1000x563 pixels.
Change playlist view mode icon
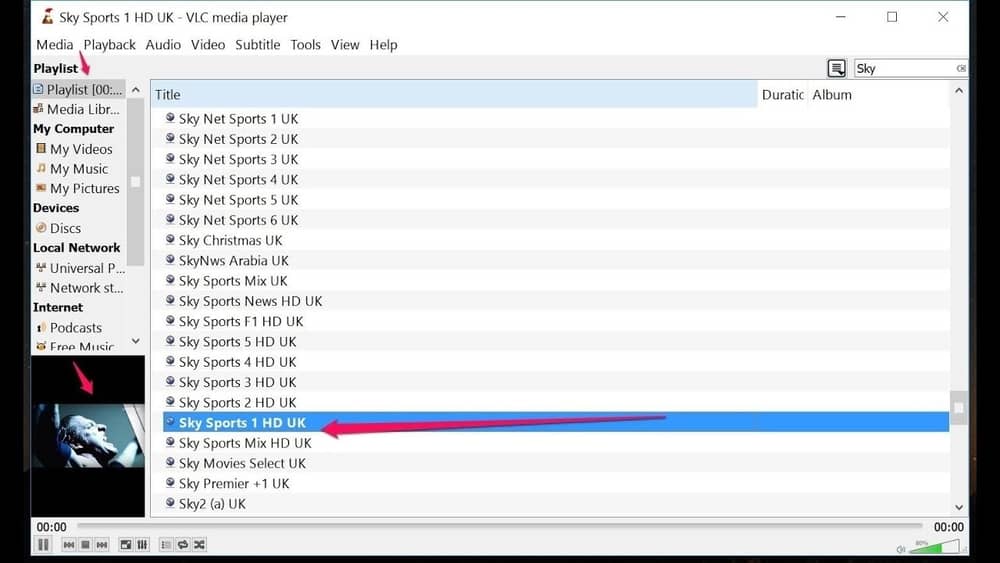point(837,68)
